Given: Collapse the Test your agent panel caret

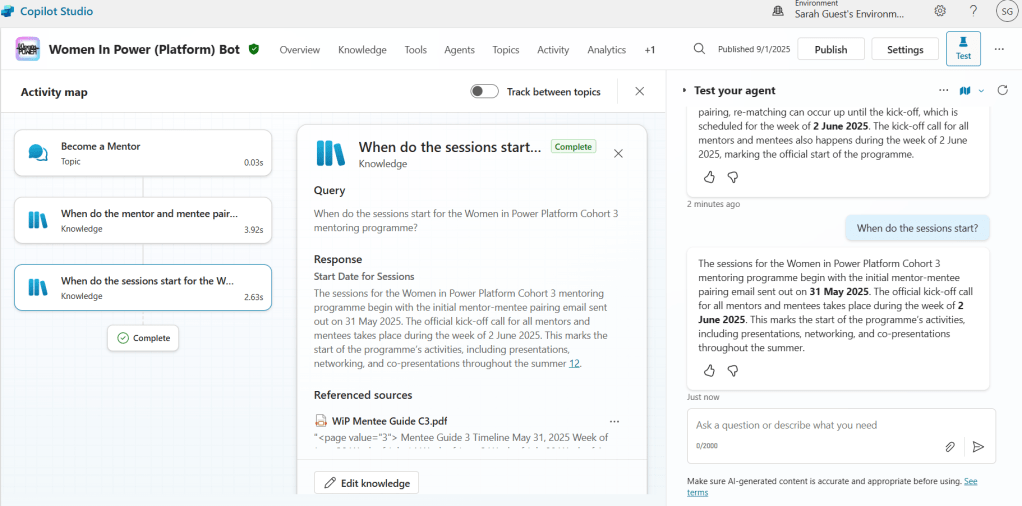Looking at the screenshot, I should tap(685, 91).
